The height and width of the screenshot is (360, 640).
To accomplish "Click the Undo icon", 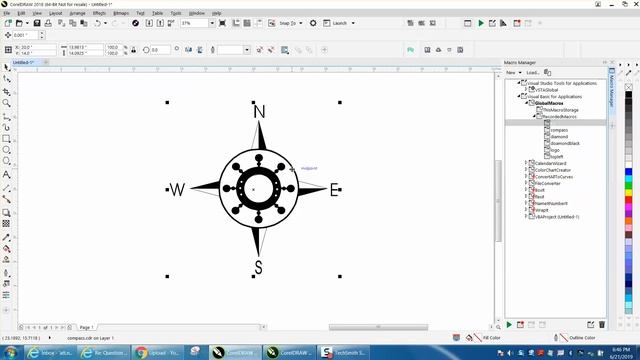I will (x=98, y=23).
